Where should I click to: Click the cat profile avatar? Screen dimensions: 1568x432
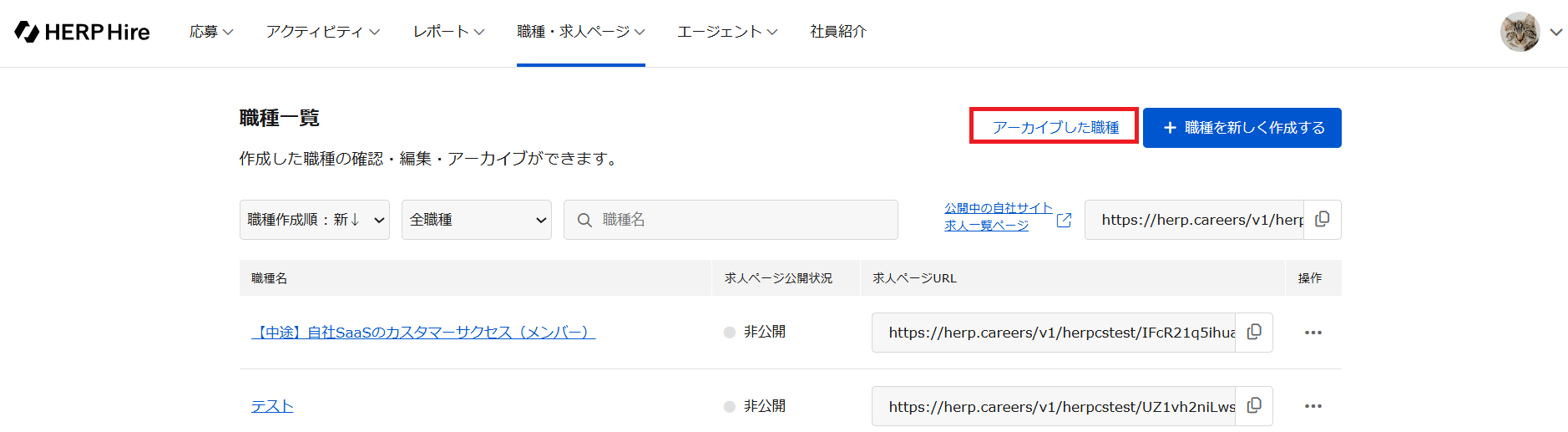(x=1520, y=32)
